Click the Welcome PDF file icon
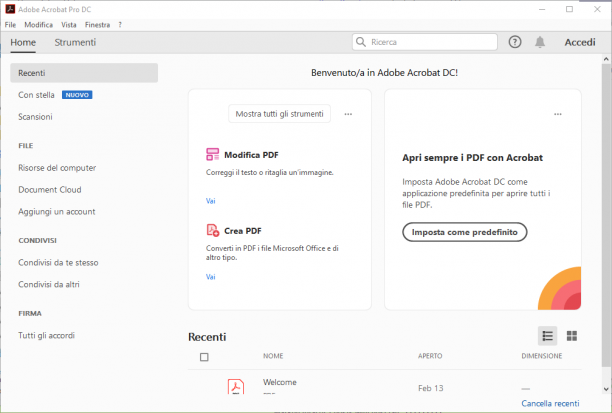The height and width of the screenshot is (413, 612). tap(236, 386)
